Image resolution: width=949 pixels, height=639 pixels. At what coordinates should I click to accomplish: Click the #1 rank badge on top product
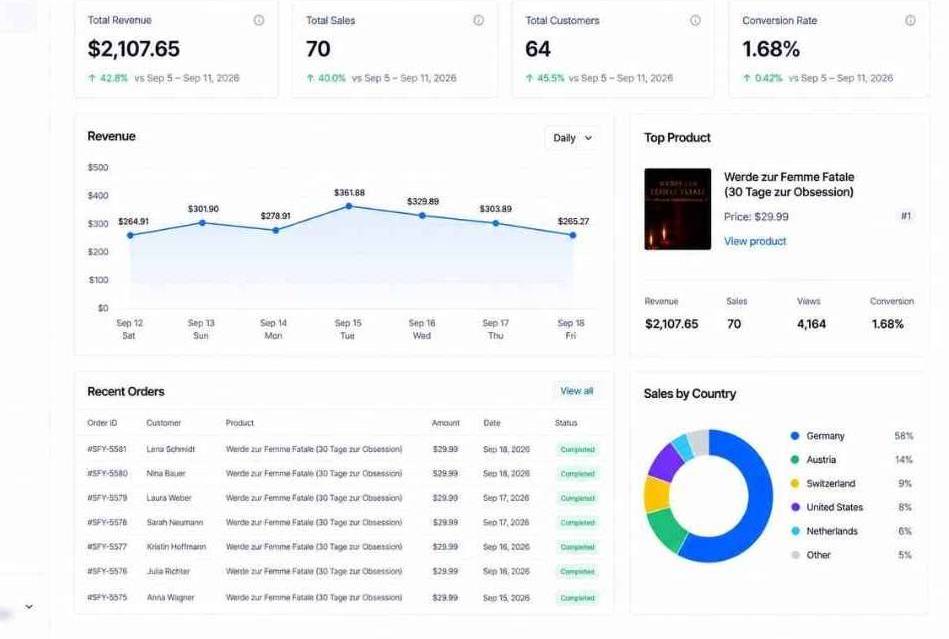(x=905, y=216)
